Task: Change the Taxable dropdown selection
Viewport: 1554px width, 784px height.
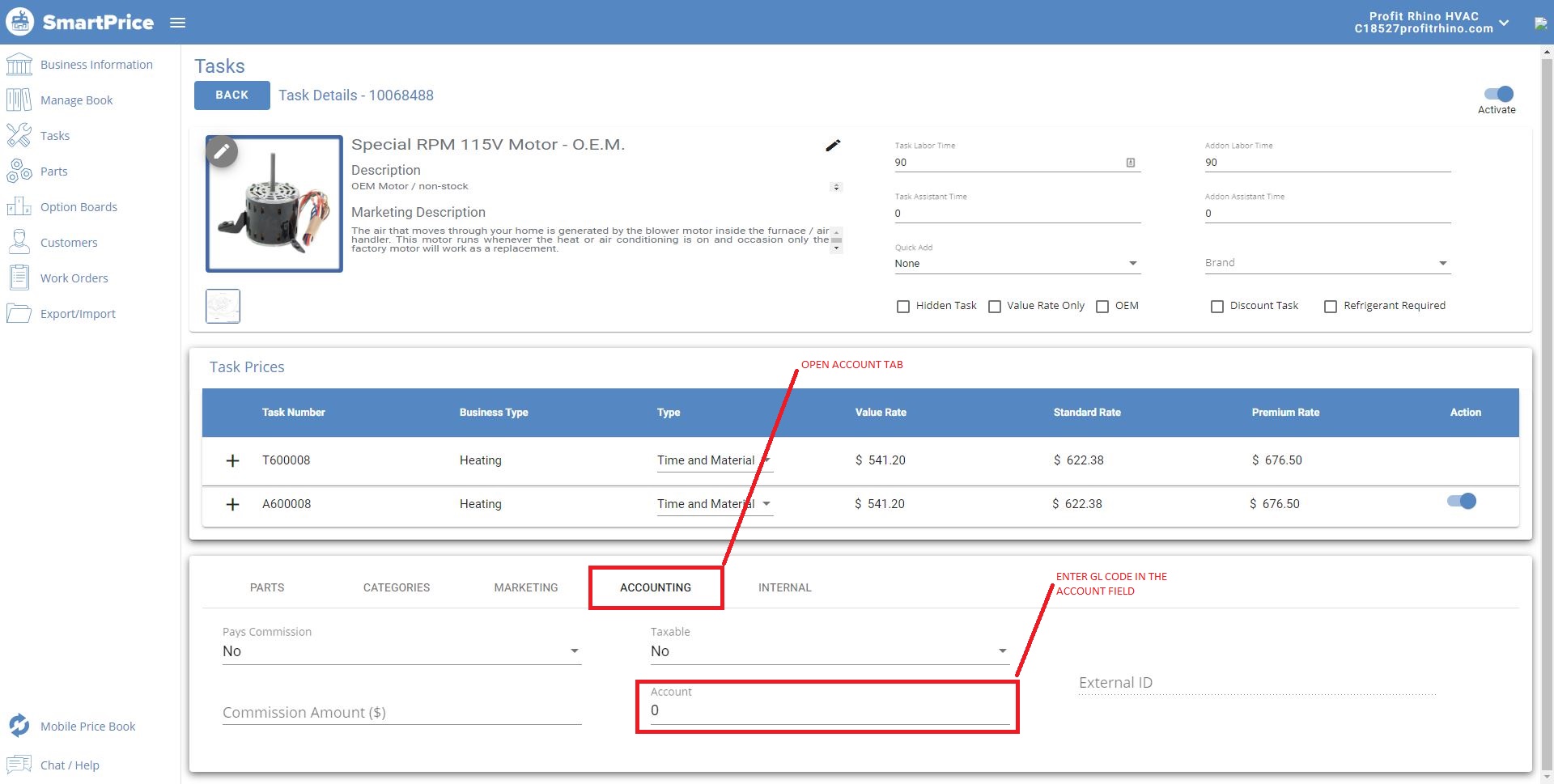Action: [x=1001, y=651]
